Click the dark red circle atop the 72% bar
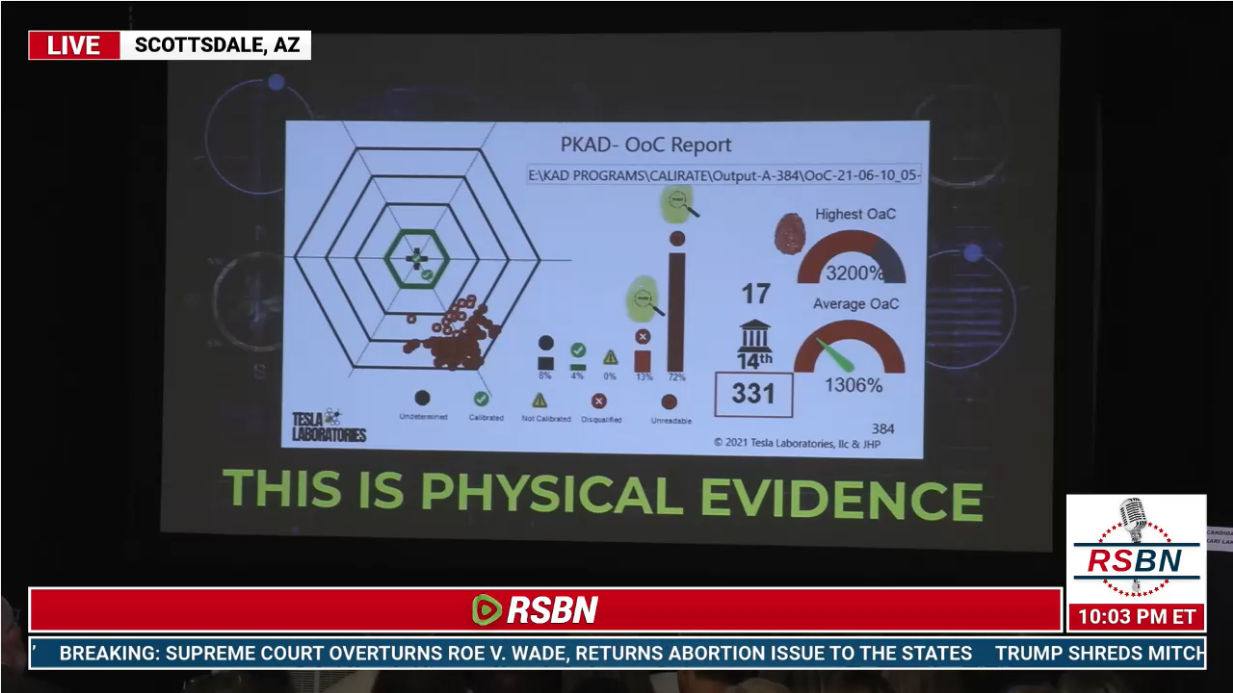This screenshot has width=1233, height=693. click(x=677, y=238)
